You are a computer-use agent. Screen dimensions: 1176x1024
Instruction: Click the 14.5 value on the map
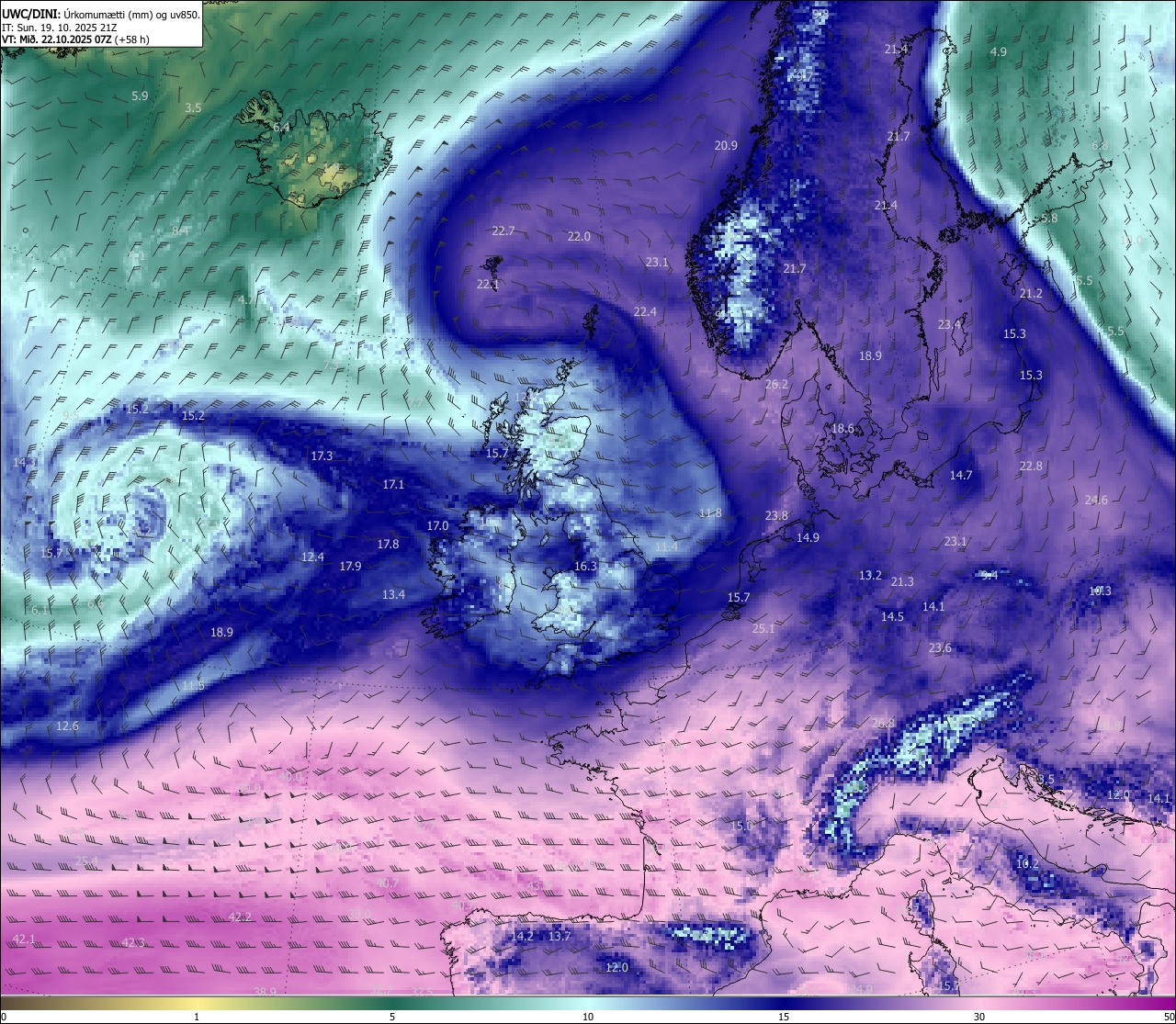[892, 616]
